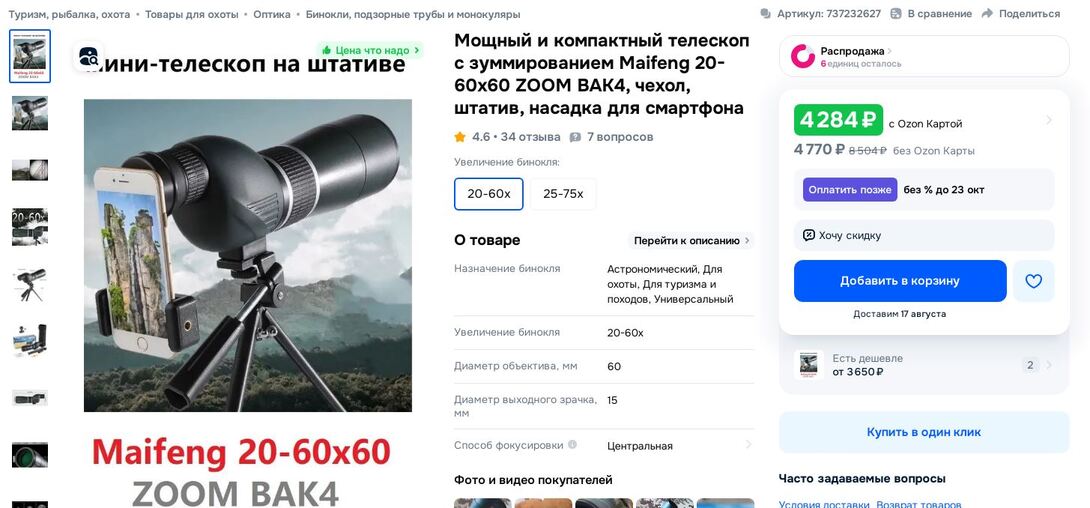The height and width of the screenshot is (508, 1090).
Task: Add product to favorites with heart icon
Action: (x=1034, y=281)
